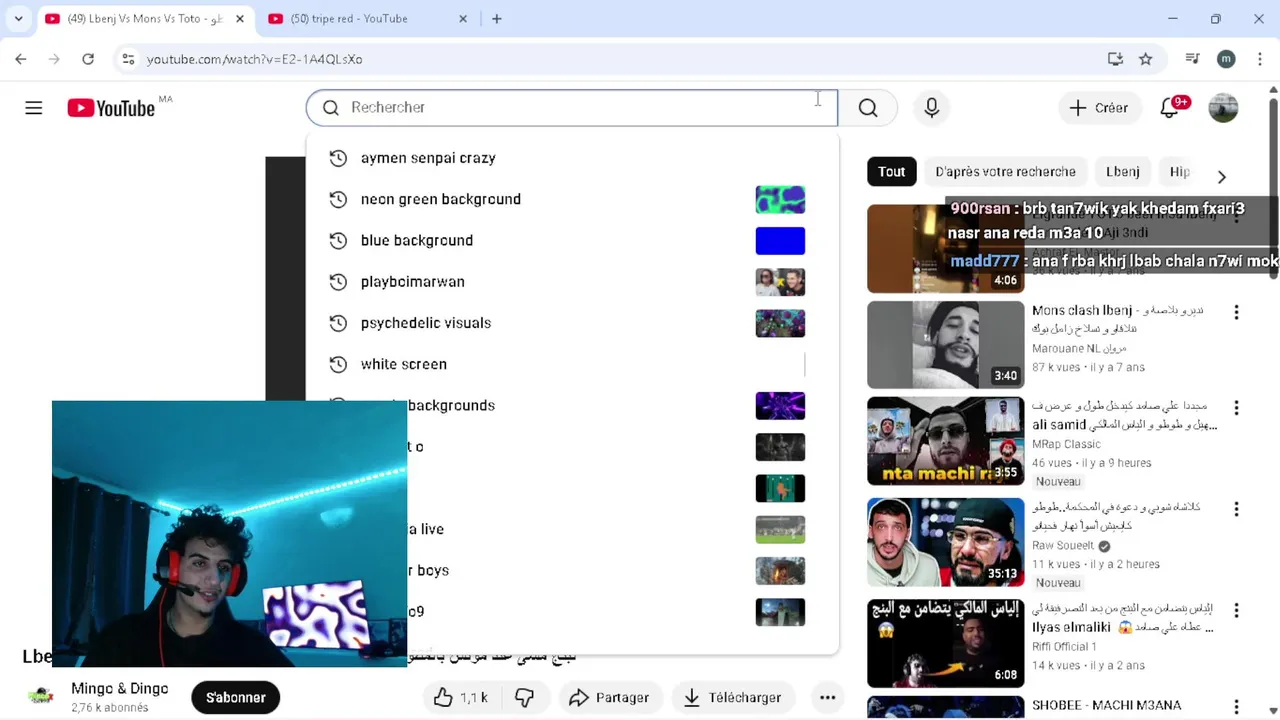Click the magnifier search button

point(868,108)
